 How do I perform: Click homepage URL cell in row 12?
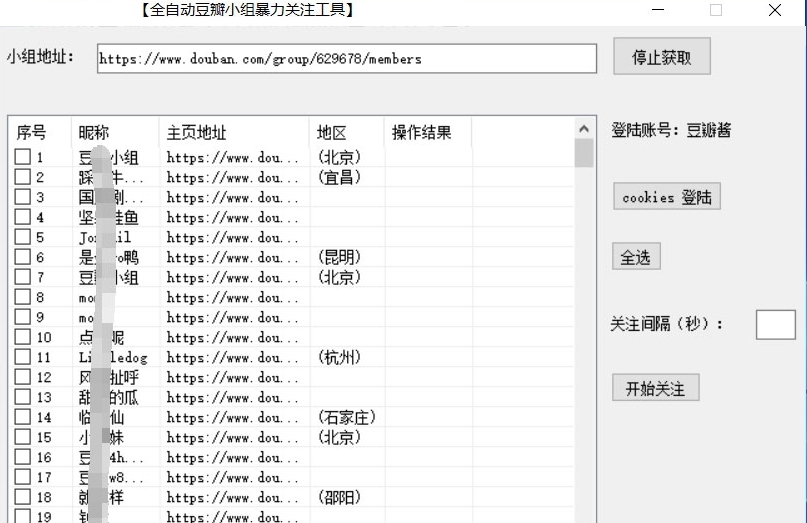click(x=233, y=377)
